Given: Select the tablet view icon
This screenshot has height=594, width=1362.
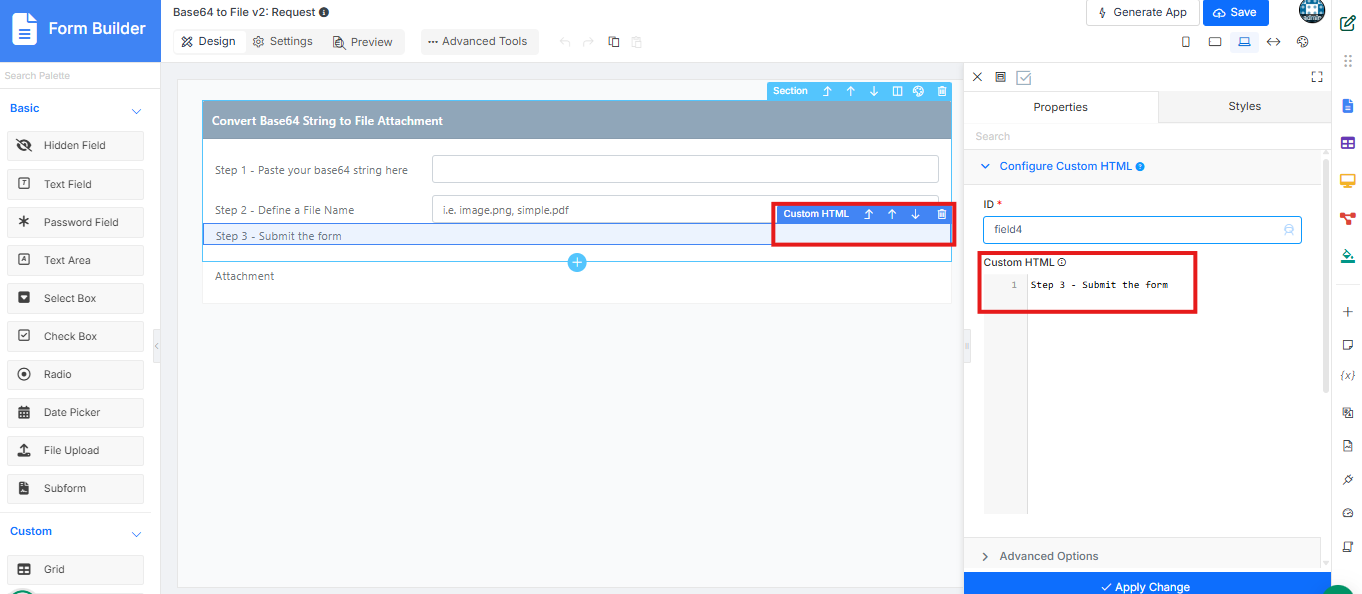Looking at the screenshot, I should tap(1215, 42).
